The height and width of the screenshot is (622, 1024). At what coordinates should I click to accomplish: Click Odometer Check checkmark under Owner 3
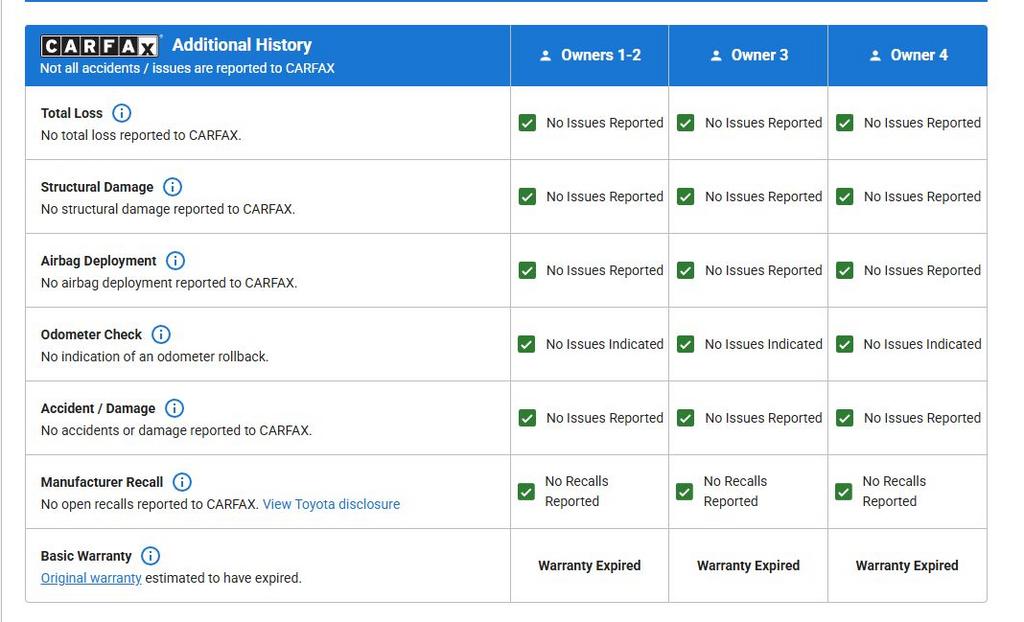coord(686,344)
